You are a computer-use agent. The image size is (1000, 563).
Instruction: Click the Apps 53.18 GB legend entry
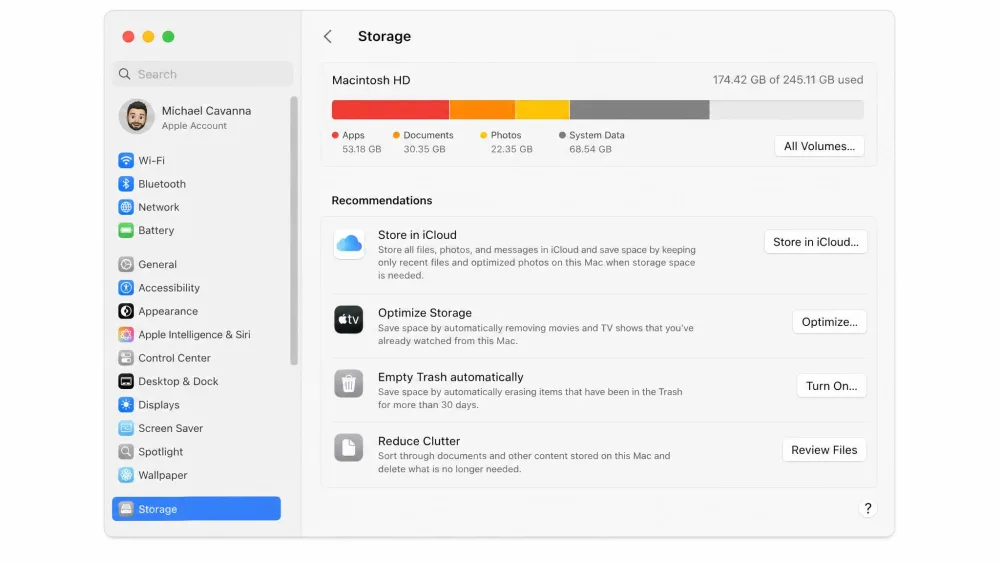coord(357,142)
